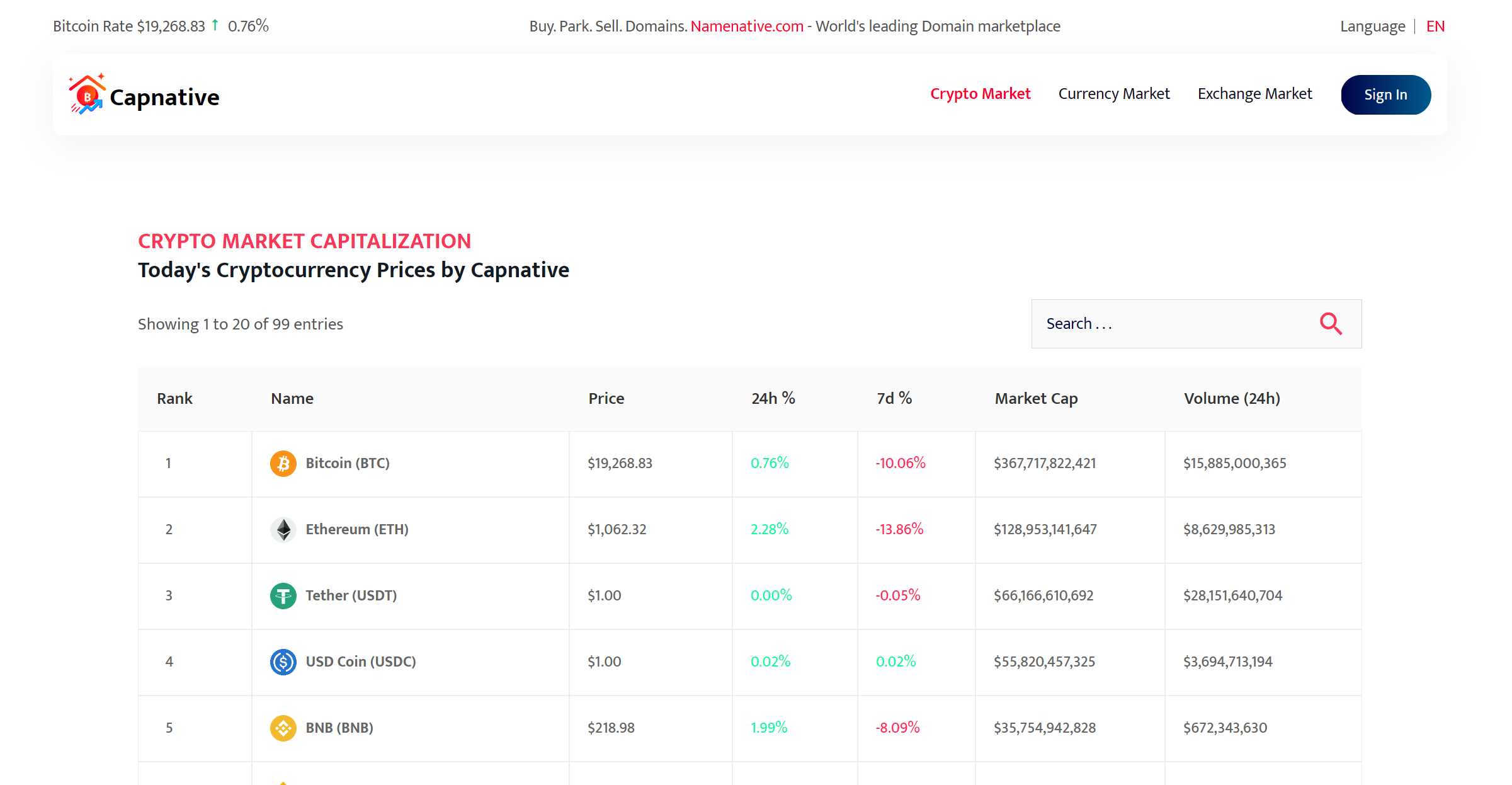
Task: Click the search magnifier icon
Action: 1330,323
